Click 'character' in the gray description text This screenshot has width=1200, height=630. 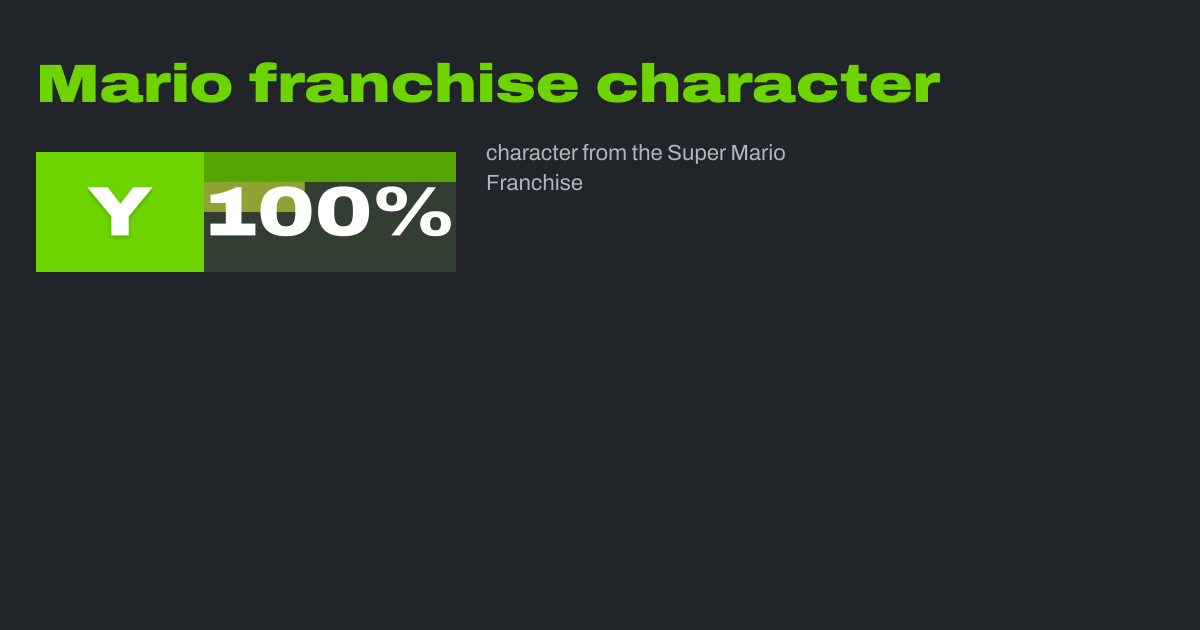(531, 153)
